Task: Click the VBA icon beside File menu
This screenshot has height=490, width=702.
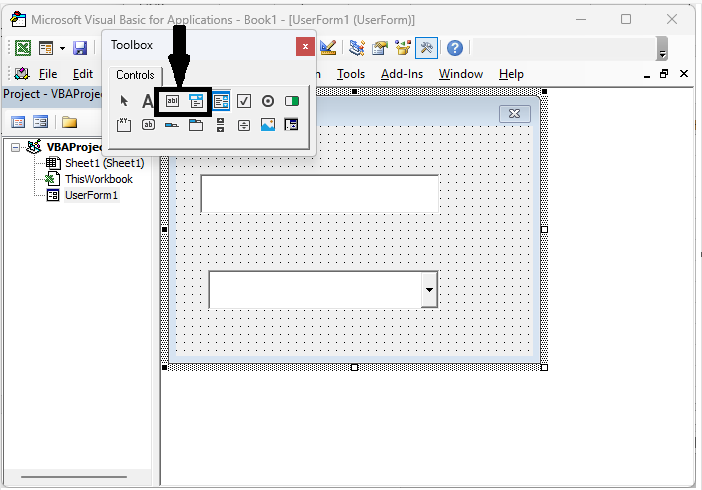Action: click(x=22, y=73)
